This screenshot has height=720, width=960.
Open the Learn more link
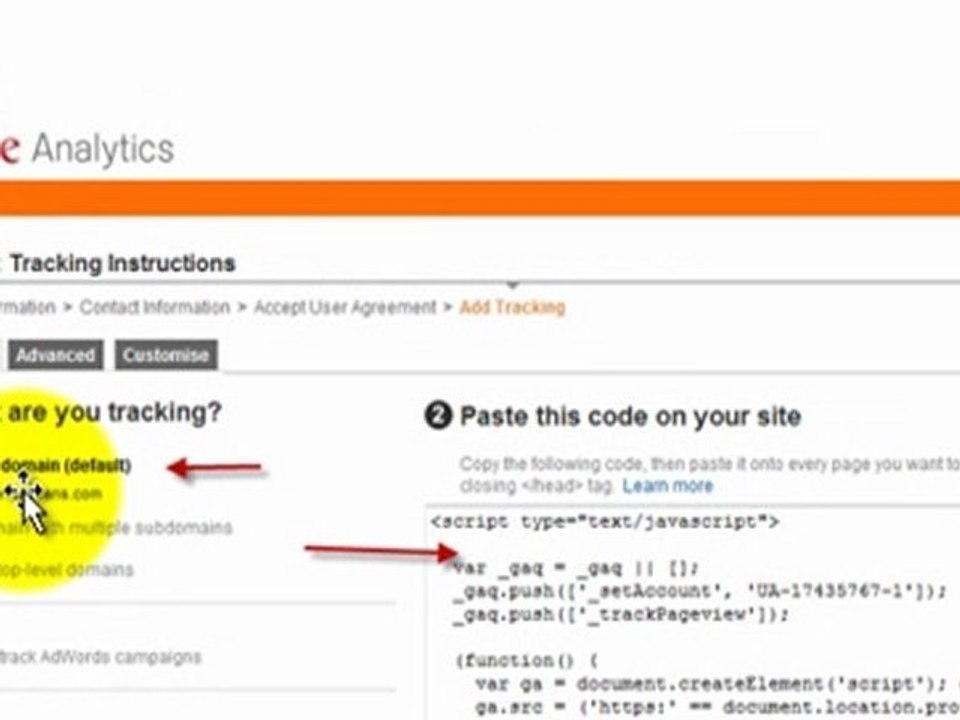click(x=668, y=486)
